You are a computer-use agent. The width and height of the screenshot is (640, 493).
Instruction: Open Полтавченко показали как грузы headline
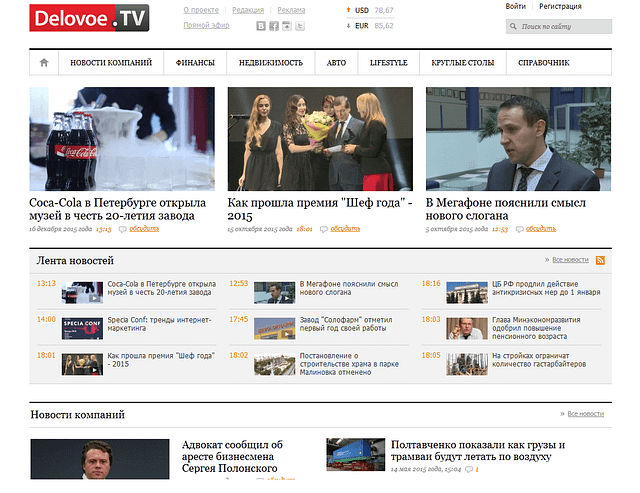[478, 451]
